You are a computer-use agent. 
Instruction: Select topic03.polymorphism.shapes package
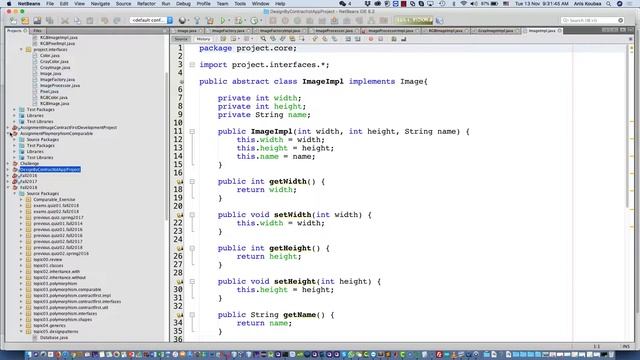[x=62, y=320]
